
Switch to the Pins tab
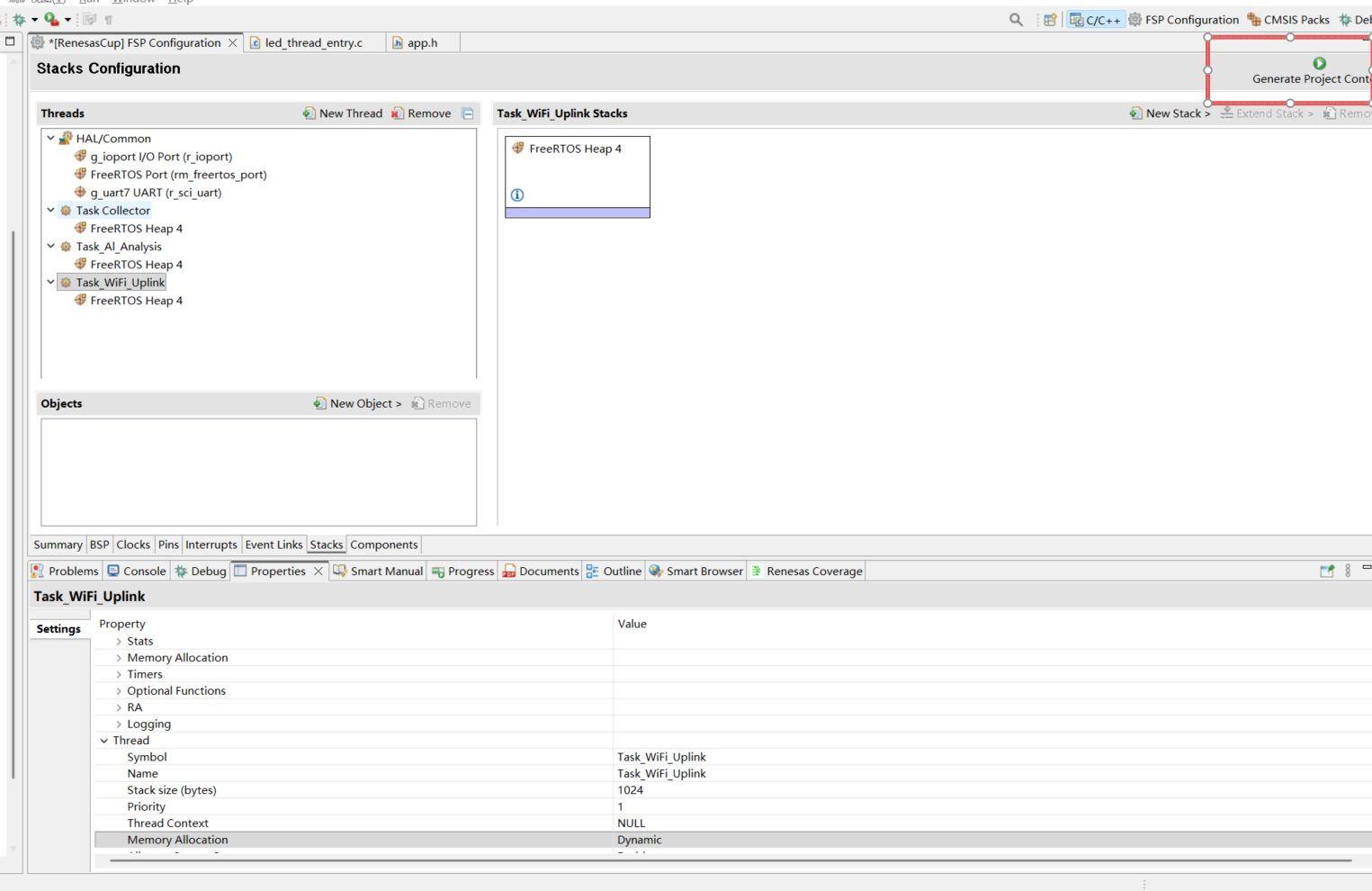pyautogui.click(x=168, y=544)
